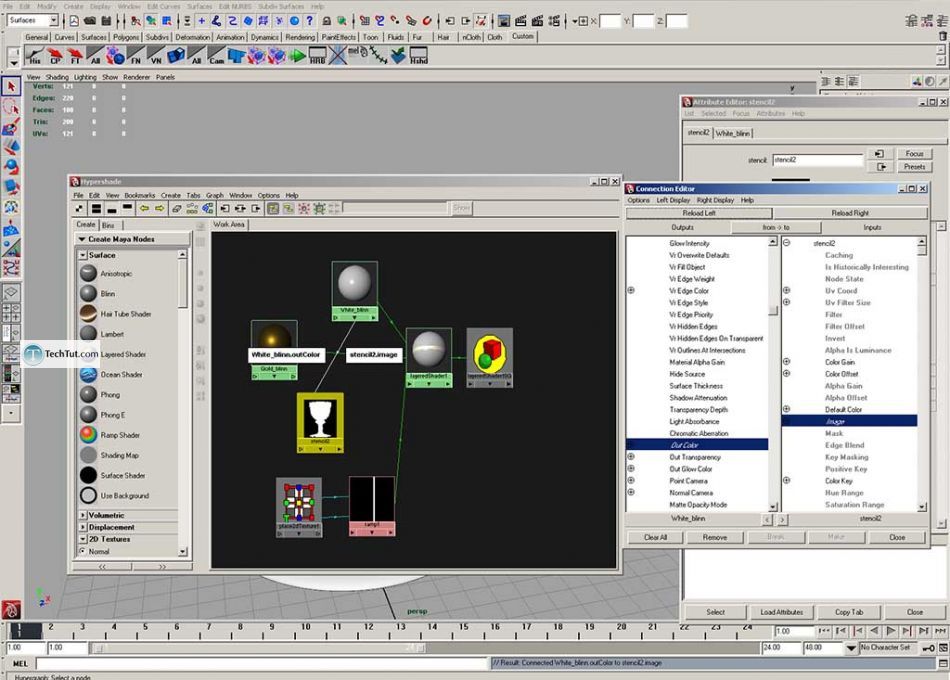Click the Hair Tube Shader icon
This screenshot has height=680, width=950.
[88, 313]
